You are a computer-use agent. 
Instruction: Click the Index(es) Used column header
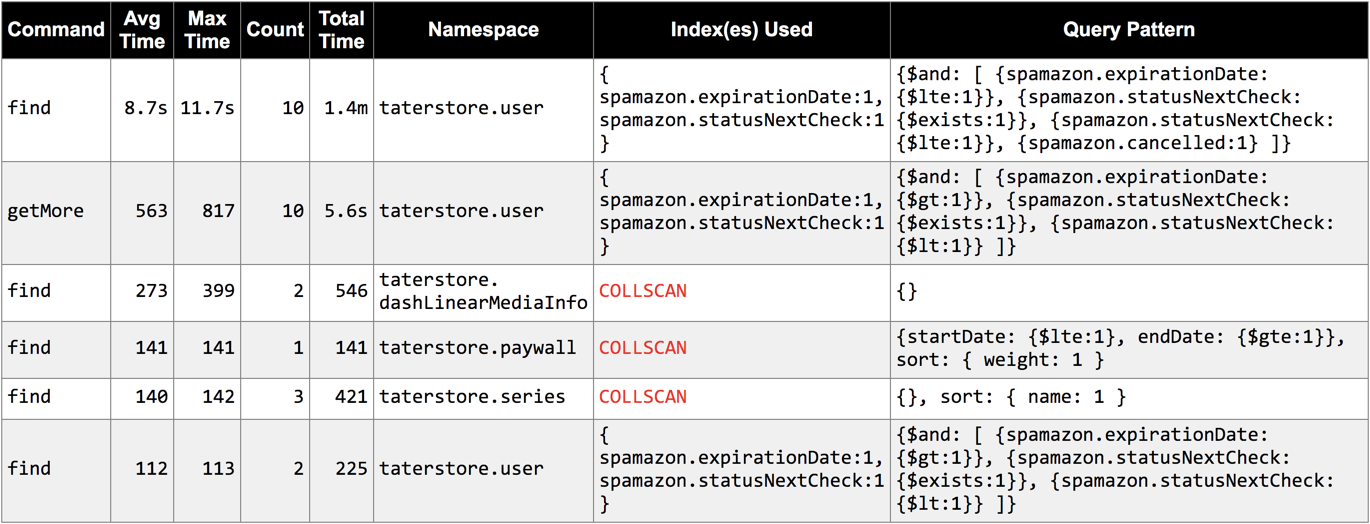coord(742,30)
